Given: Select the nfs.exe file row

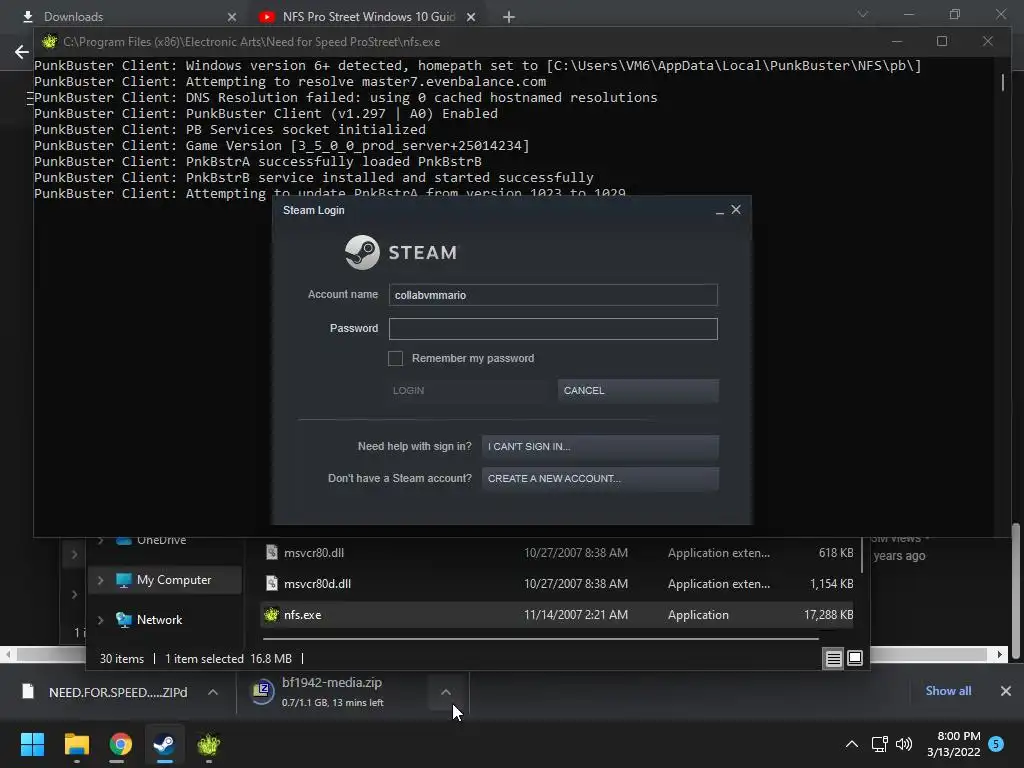Looking at the screenshot, I should click(x=557, y=615).
